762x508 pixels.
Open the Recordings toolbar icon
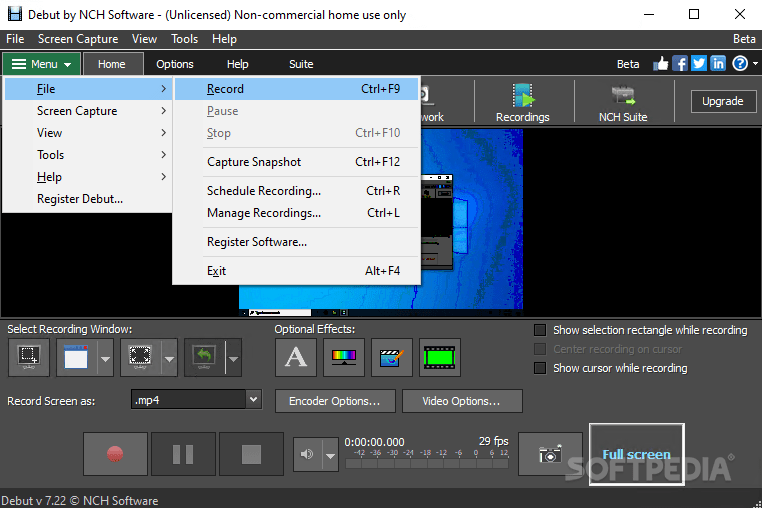tap(522, 102)
